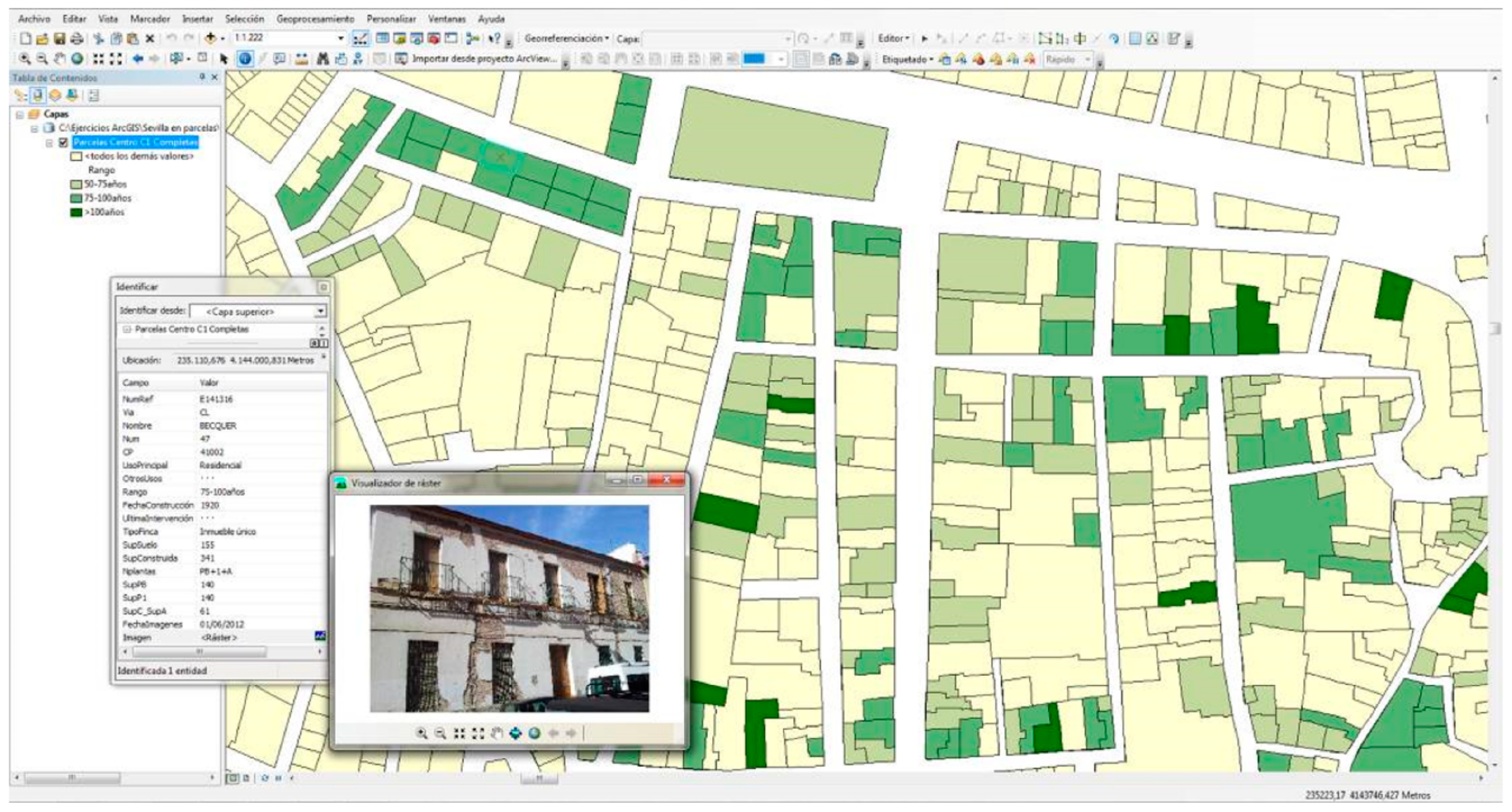This screenshot has width=1512, height=812.
Task: Zoom in within the raster viewer
Action: (421, 733)
